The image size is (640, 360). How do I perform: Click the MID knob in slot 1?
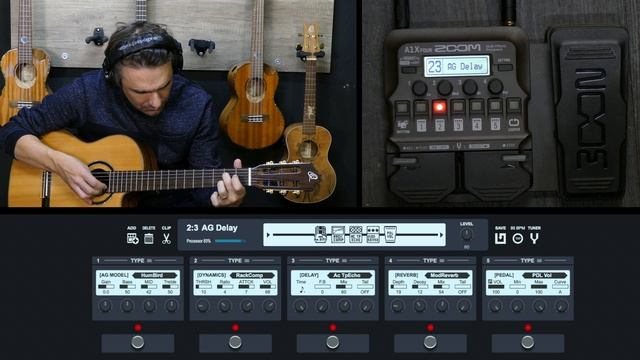(x=149, y=306)
